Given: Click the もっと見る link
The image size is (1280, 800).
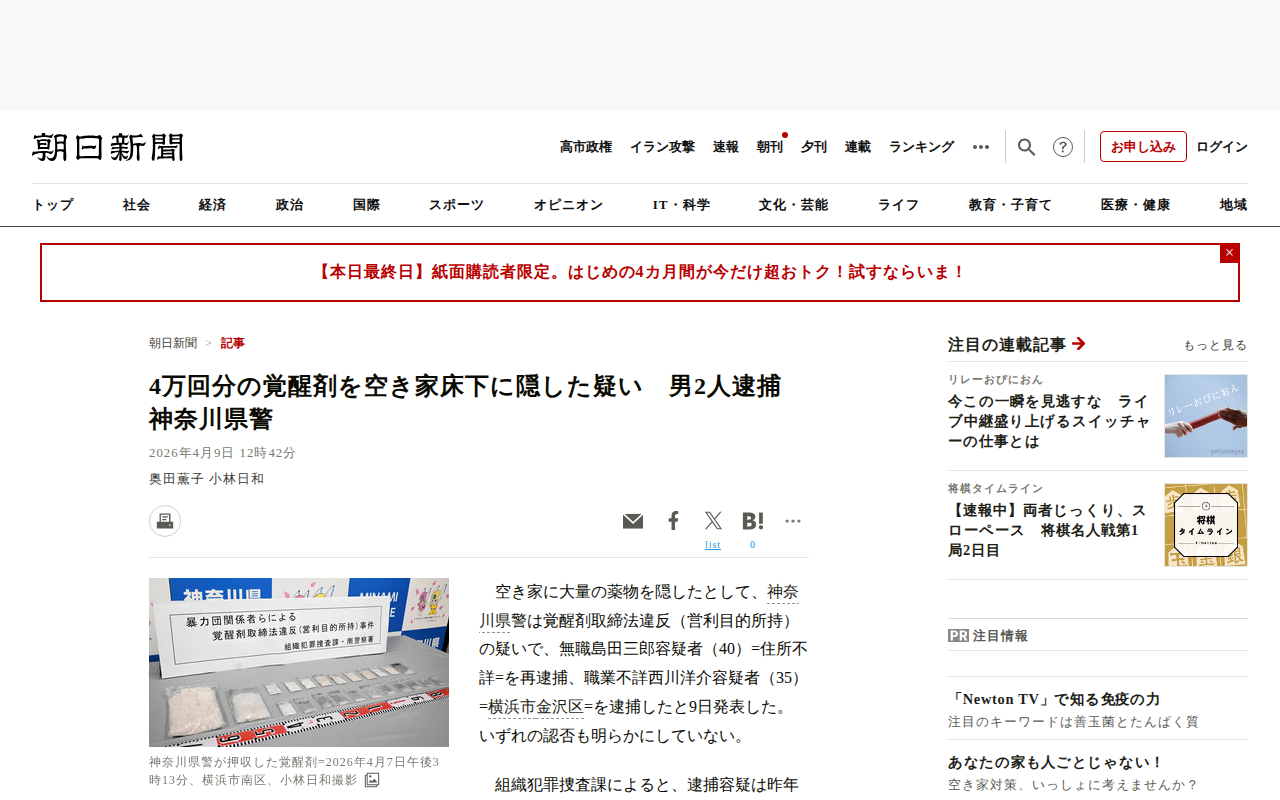Looking at the screenshot, I should pos(1215,345).
